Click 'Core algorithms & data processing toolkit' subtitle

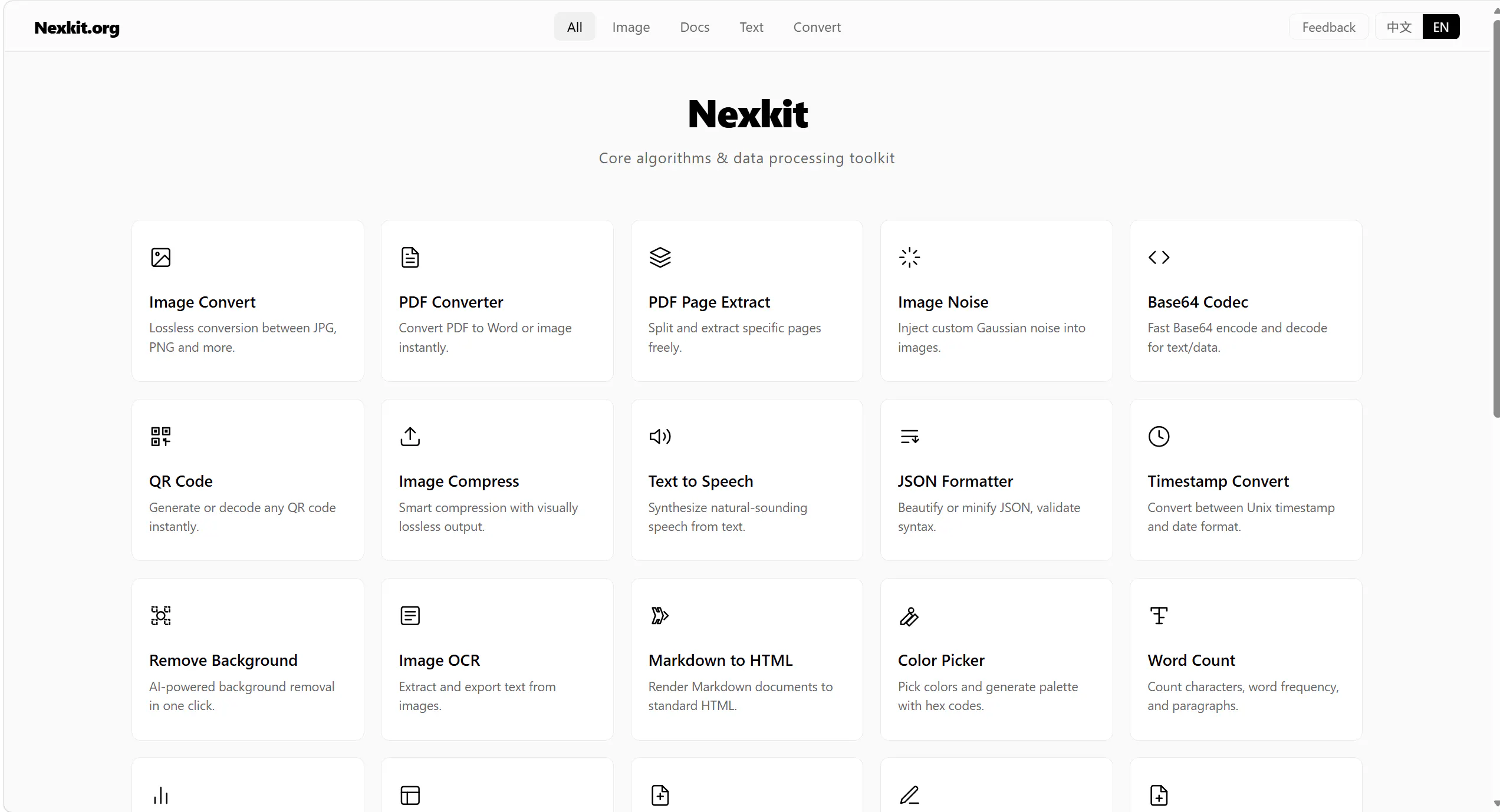(x=746, y=159)
